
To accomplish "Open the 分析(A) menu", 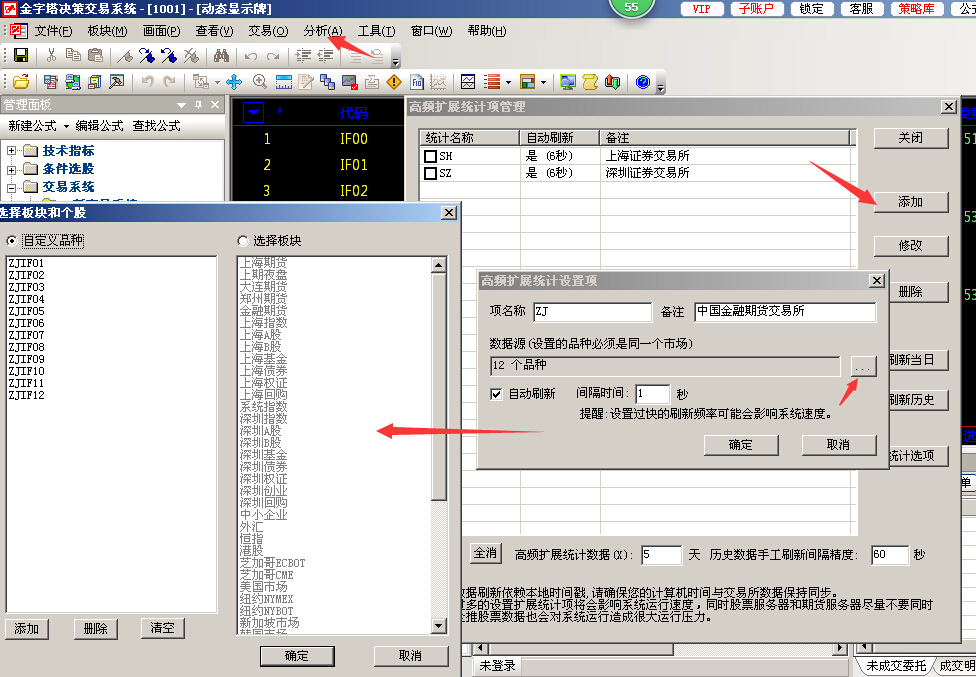I will pyautogui.click(x=322, y=31).
